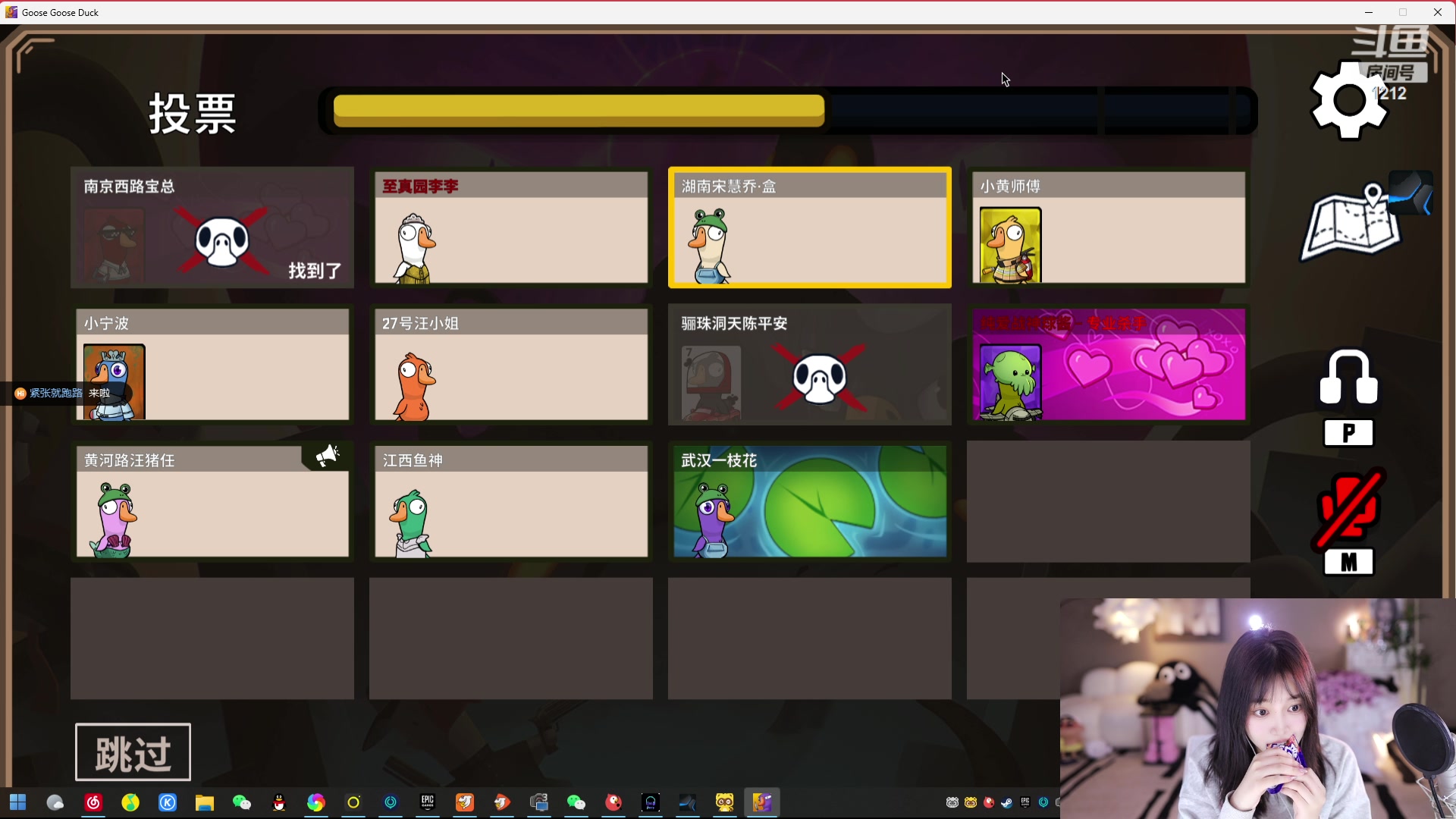Click the megaphone icon on 黄河路汪猪任
Screen dimensions: 1456x819
pyautogui.click(x=328, y=456)
